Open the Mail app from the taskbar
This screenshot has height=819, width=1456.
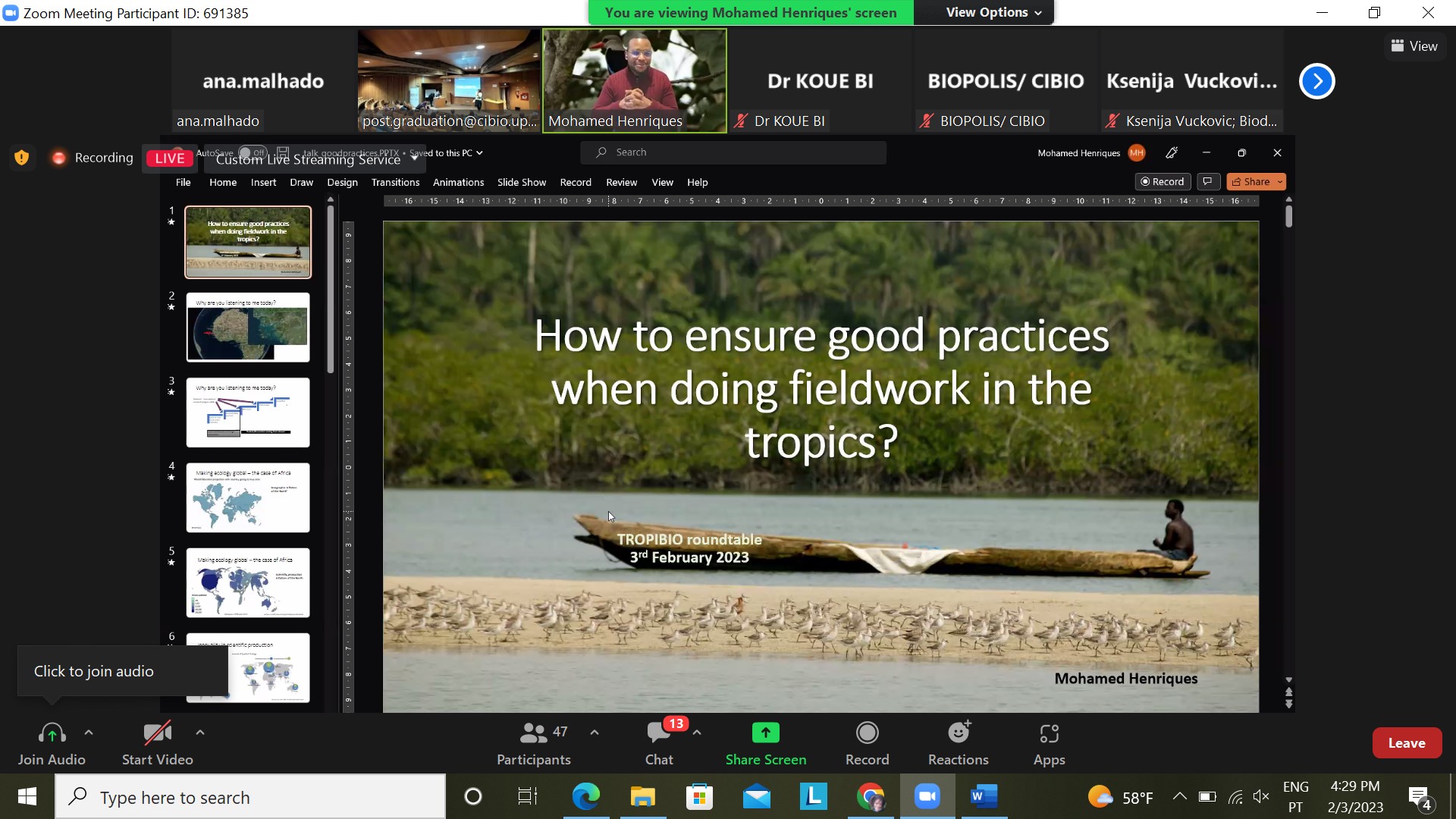point(757,797)
